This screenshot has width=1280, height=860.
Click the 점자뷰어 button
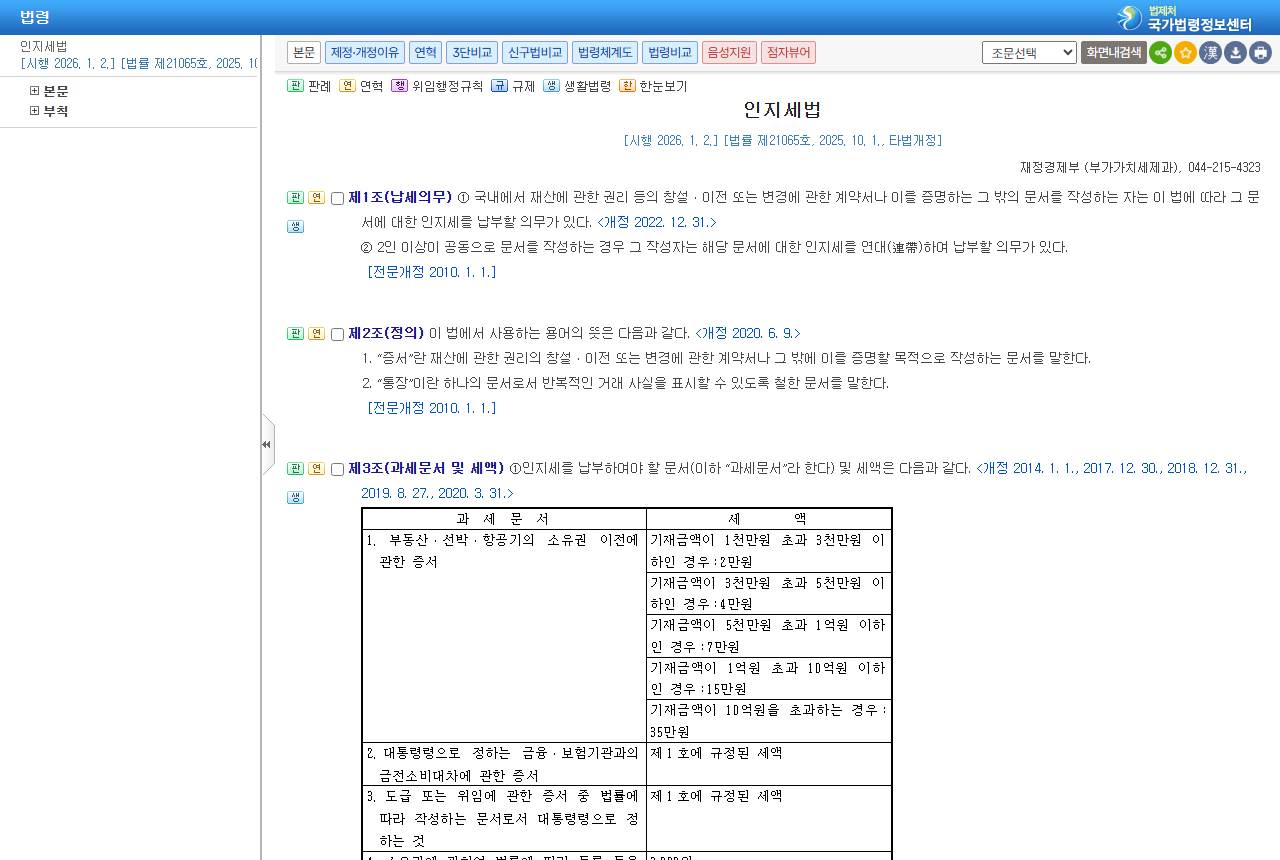(x=788, y=52)
